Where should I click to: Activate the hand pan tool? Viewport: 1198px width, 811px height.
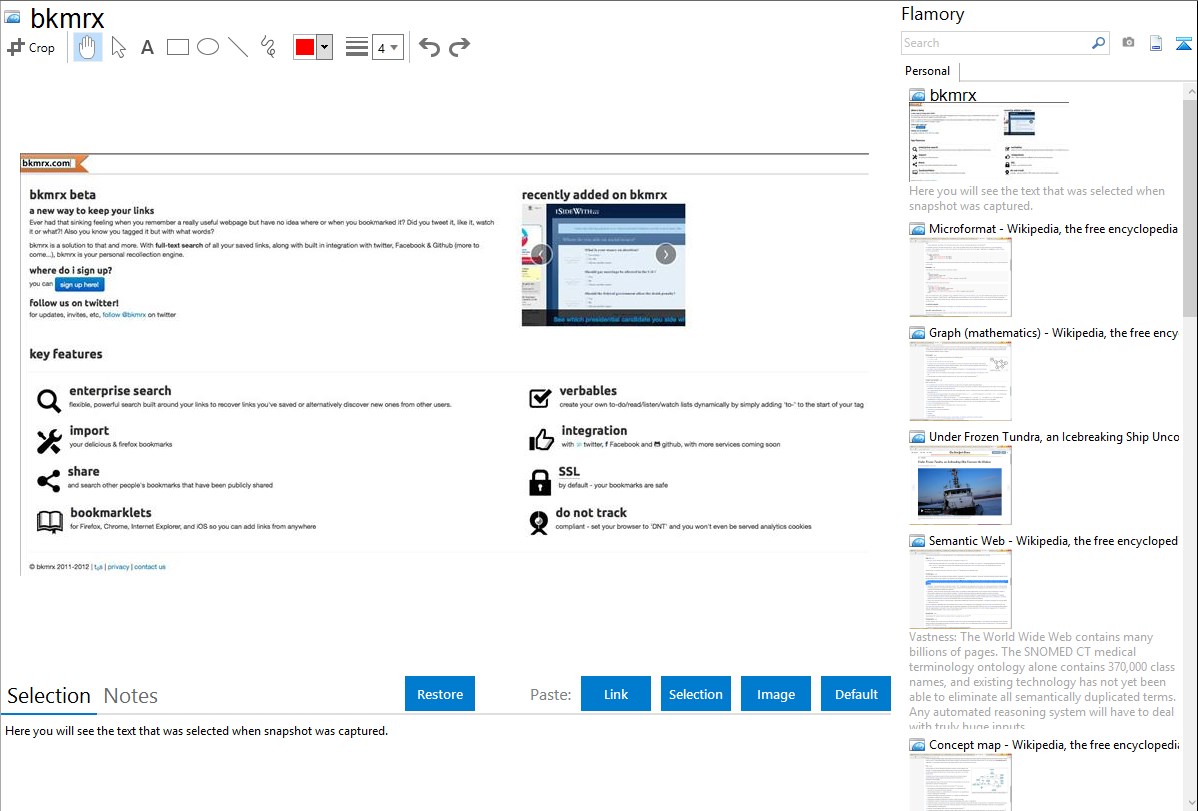[x=88, y=47]
